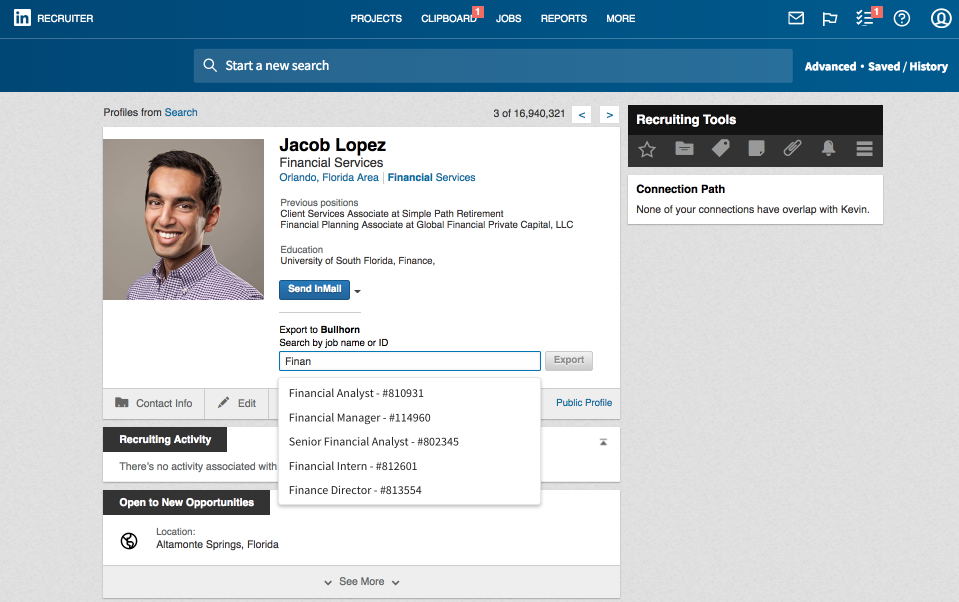Open the flag notifications icon

829,19
